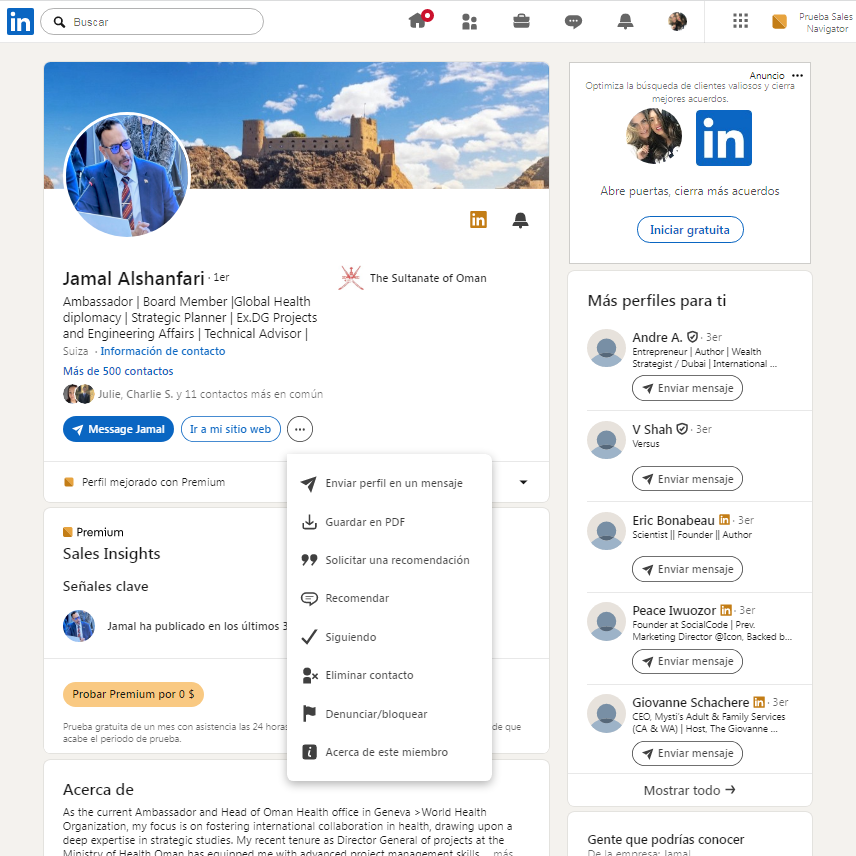This screenshot has height=856, width=856.
Task: Select Eliminar contacto
Action: (x=389, y=675)
